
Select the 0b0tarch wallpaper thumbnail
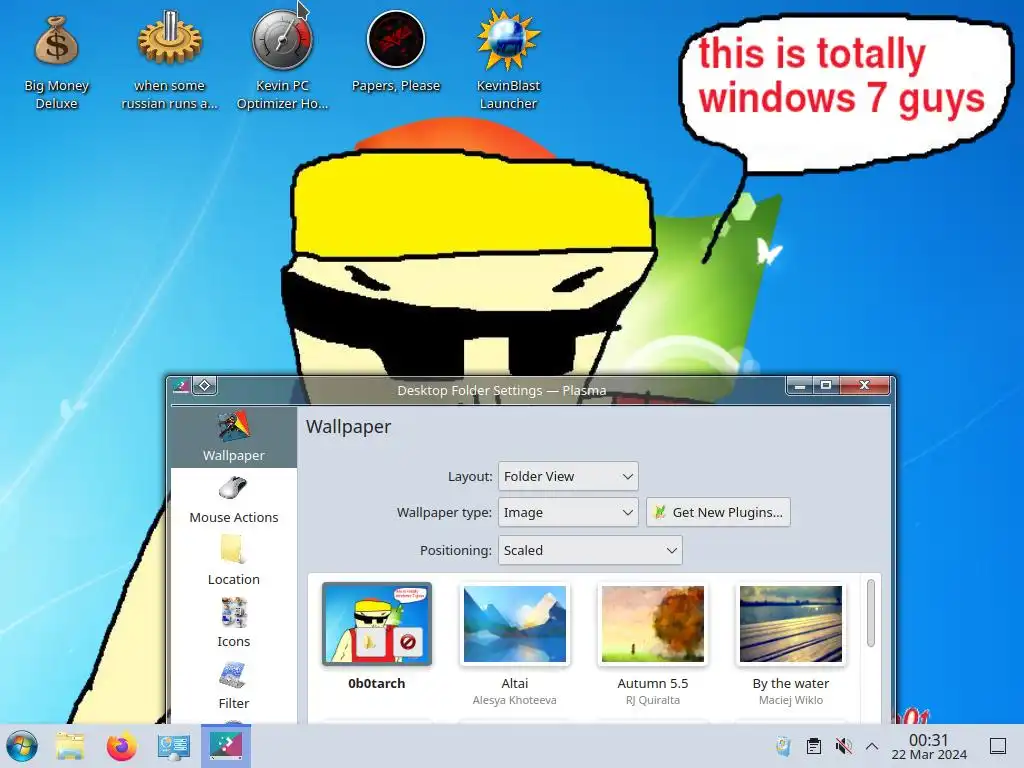tap(377, 624)
